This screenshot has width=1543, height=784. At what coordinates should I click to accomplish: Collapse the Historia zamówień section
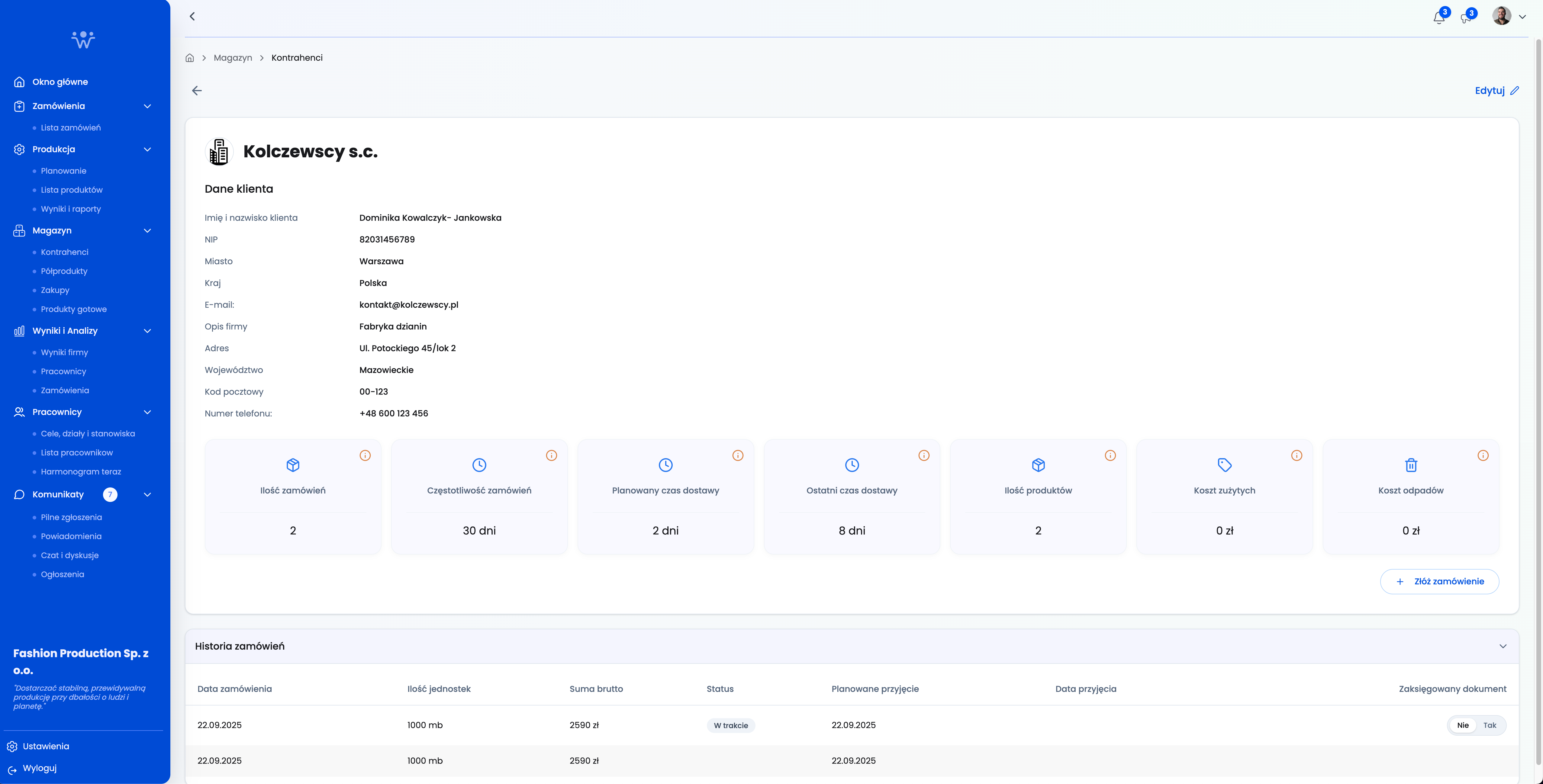1502,646
